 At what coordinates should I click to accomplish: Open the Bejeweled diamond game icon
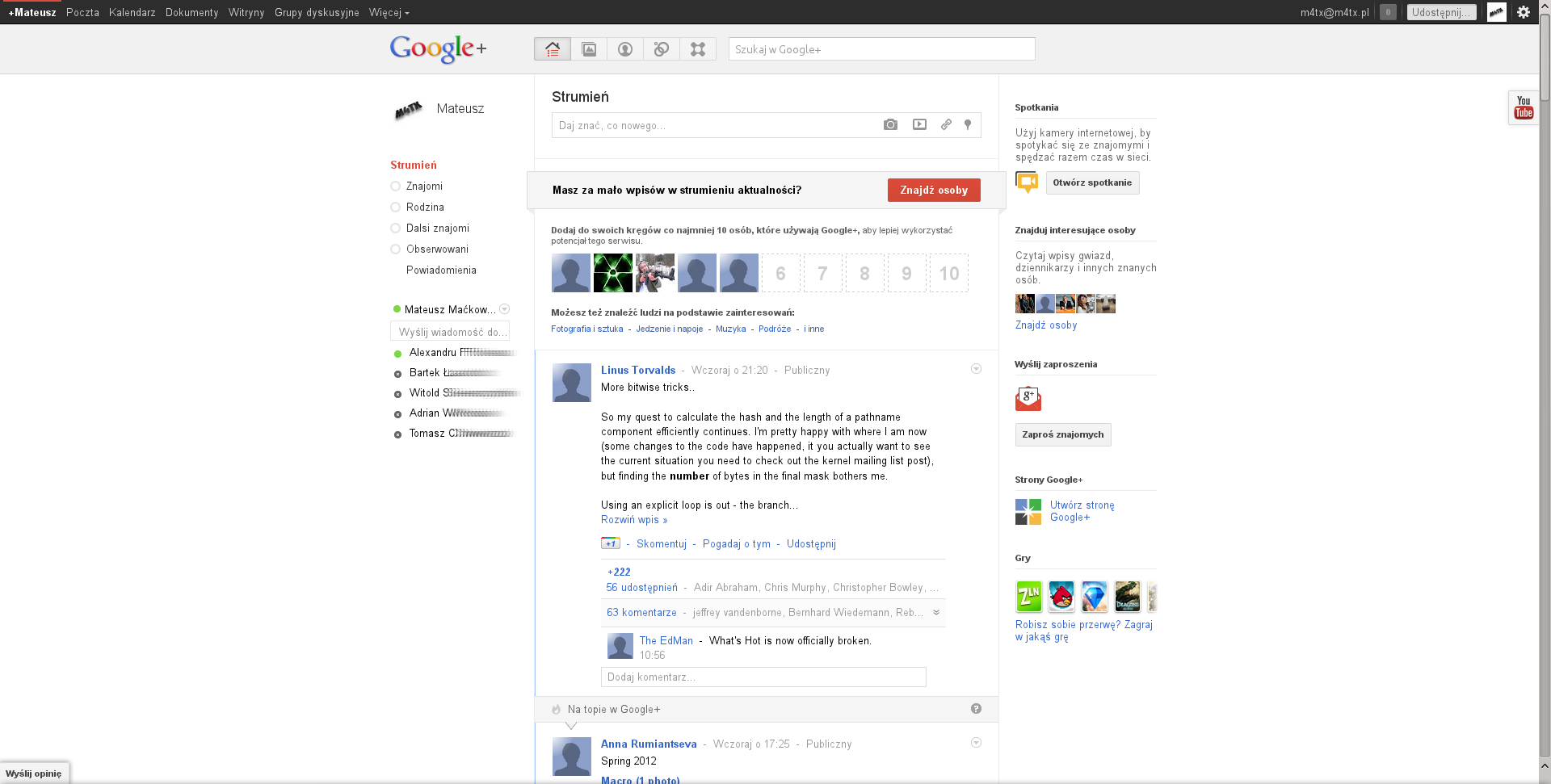(x=1095, y=597)
